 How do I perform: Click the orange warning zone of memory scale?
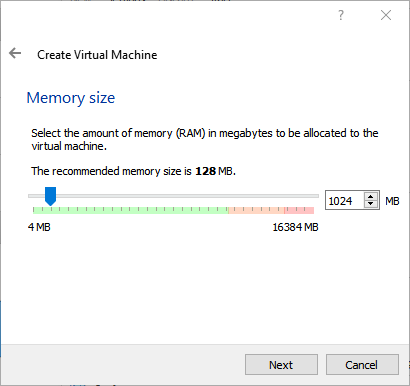(x=256, y=210)
